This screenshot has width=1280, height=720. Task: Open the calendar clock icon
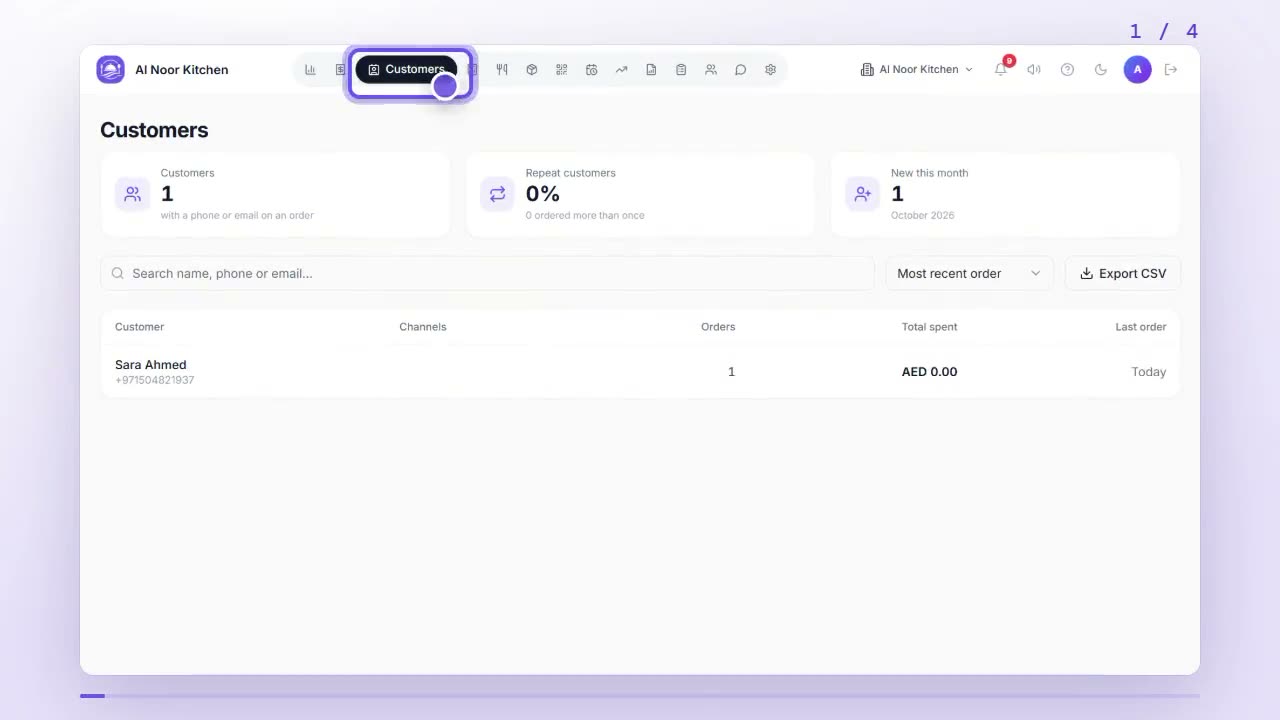[592, 70]
